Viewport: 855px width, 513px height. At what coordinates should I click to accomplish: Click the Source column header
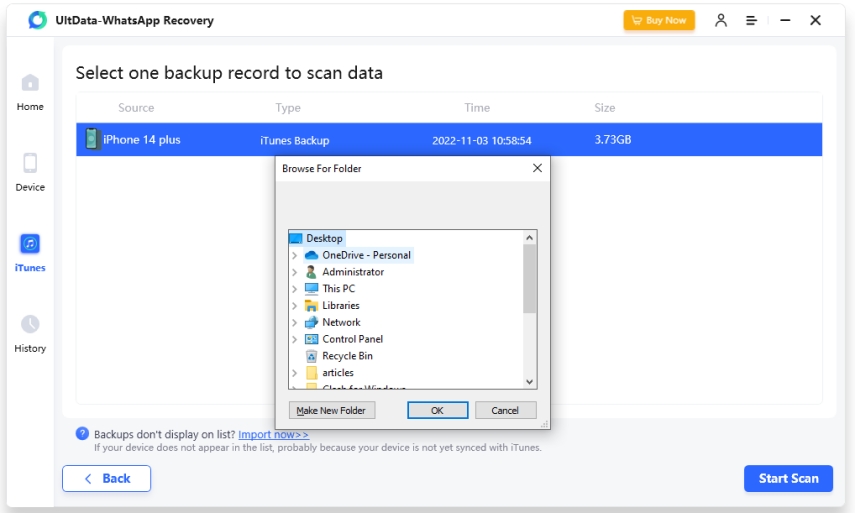[x=136, y=108]
